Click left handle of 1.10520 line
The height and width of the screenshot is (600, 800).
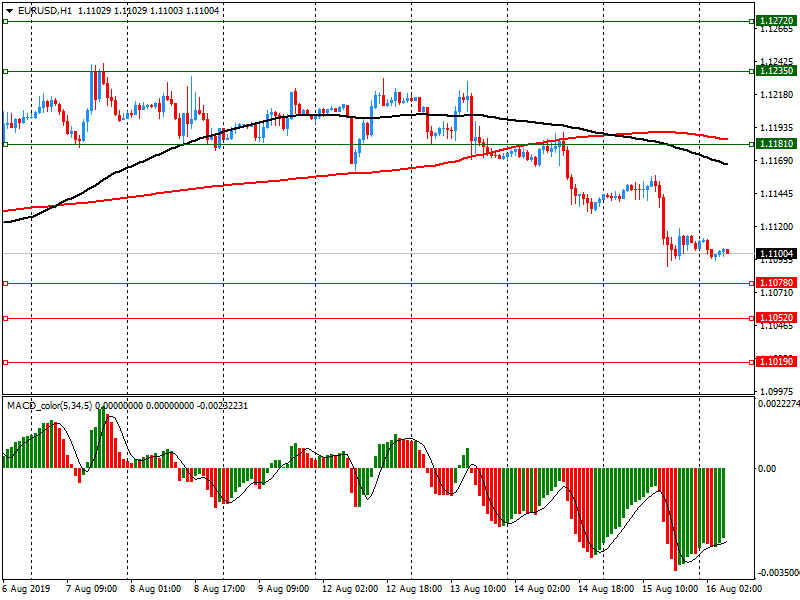[x=5, y=318]
